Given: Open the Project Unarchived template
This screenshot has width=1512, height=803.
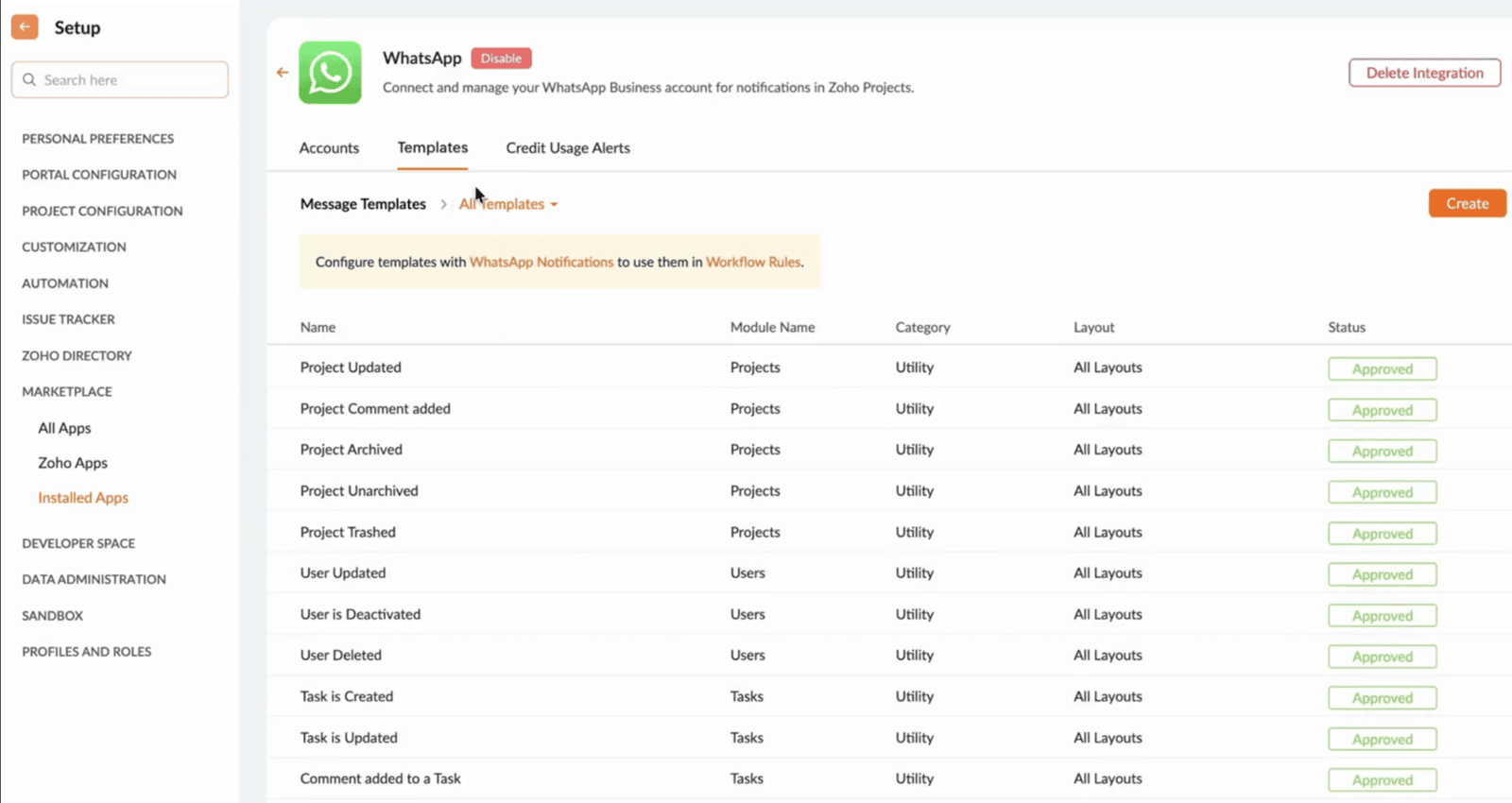Looking at the screenshot, I should click(359, 491).
